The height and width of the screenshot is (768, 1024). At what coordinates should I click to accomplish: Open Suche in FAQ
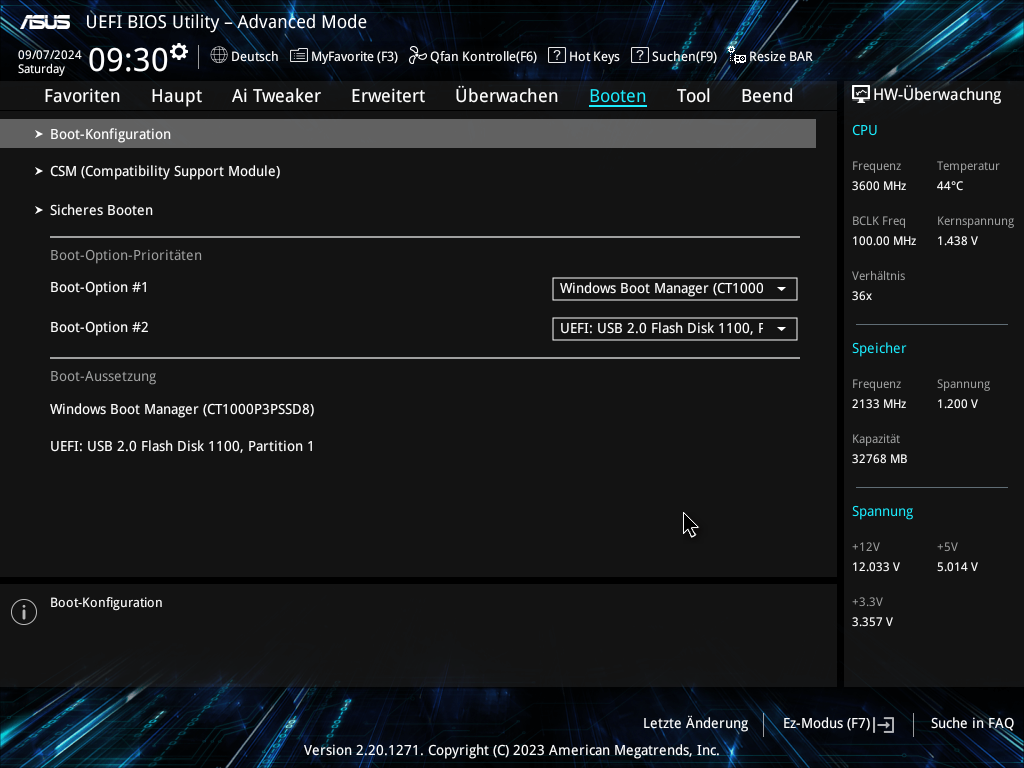972,724
